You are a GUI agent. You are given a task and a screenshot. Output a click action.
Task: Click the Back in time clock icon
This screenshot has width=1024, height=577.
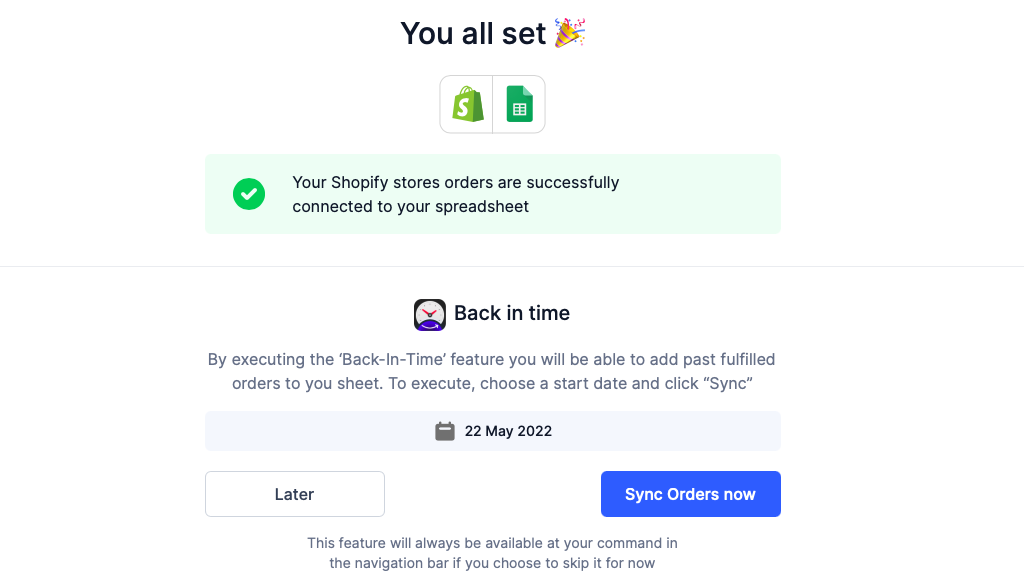coord(430,314)
